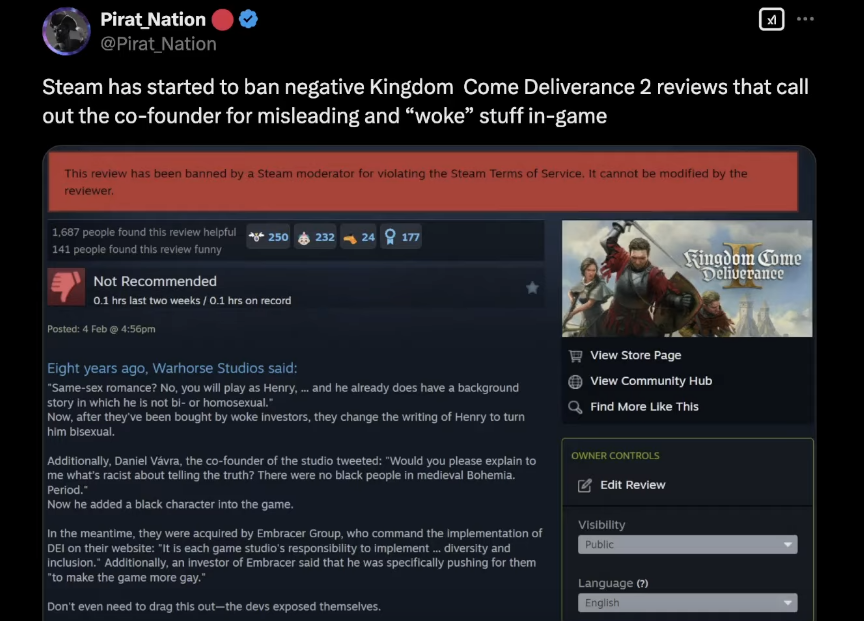Click the Language help (?) marker

point(642,584)
